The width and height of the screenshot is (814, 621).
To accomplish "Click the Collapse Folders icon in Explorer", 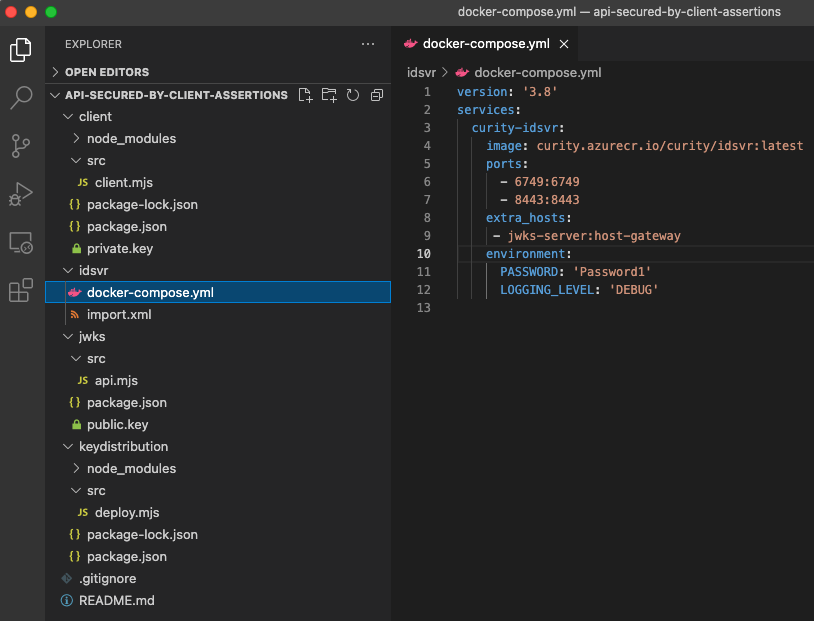I will pyautogui.click(x=376, y=95).
